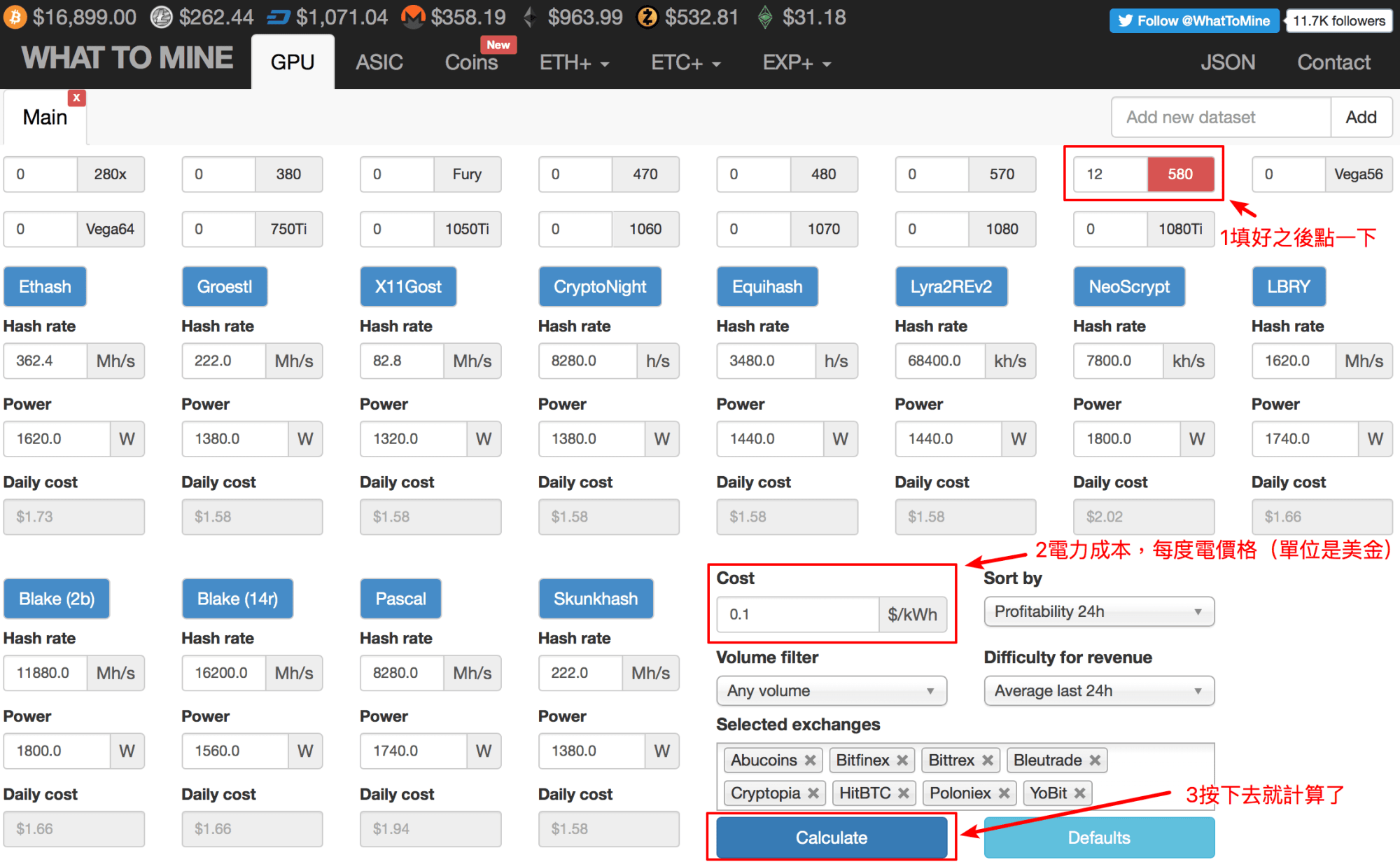Viewport: 1400px width, 862px height.
Task: Toggle the NeoScrypt algorithm button
Action: pyautogui.click(x=1129, y=286)
